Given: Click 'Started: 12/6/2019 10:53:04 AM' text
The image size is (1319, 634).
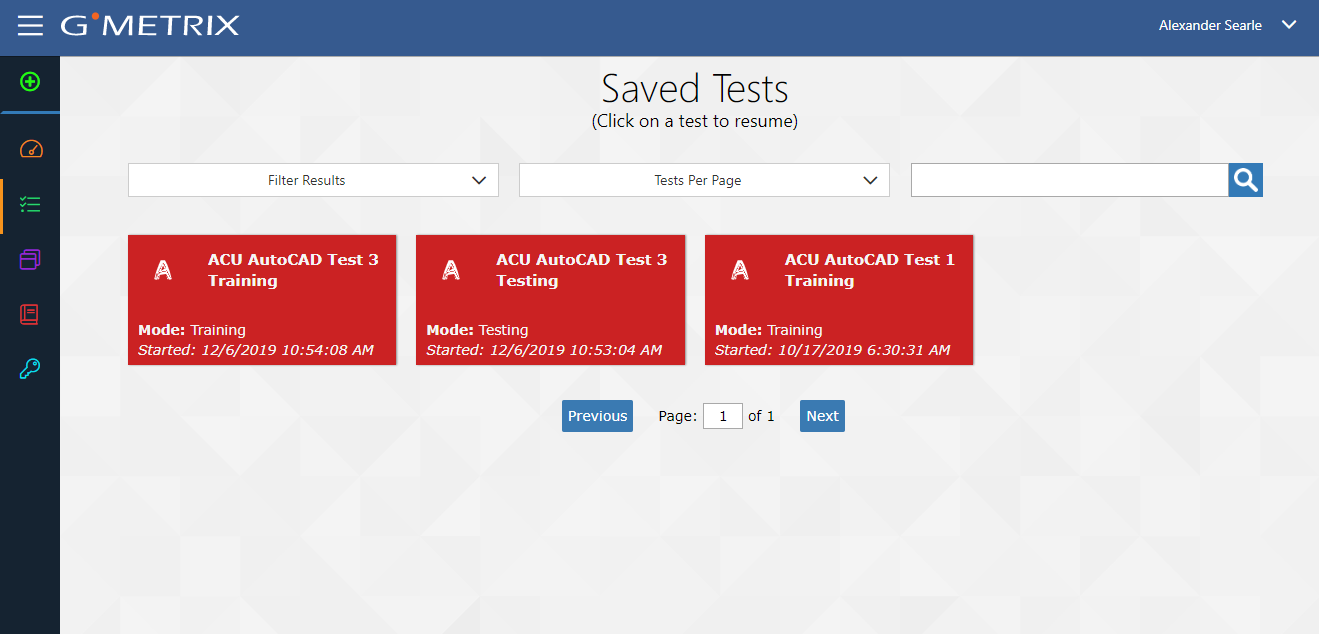Looking at the screenshot, I should point(544,350).
